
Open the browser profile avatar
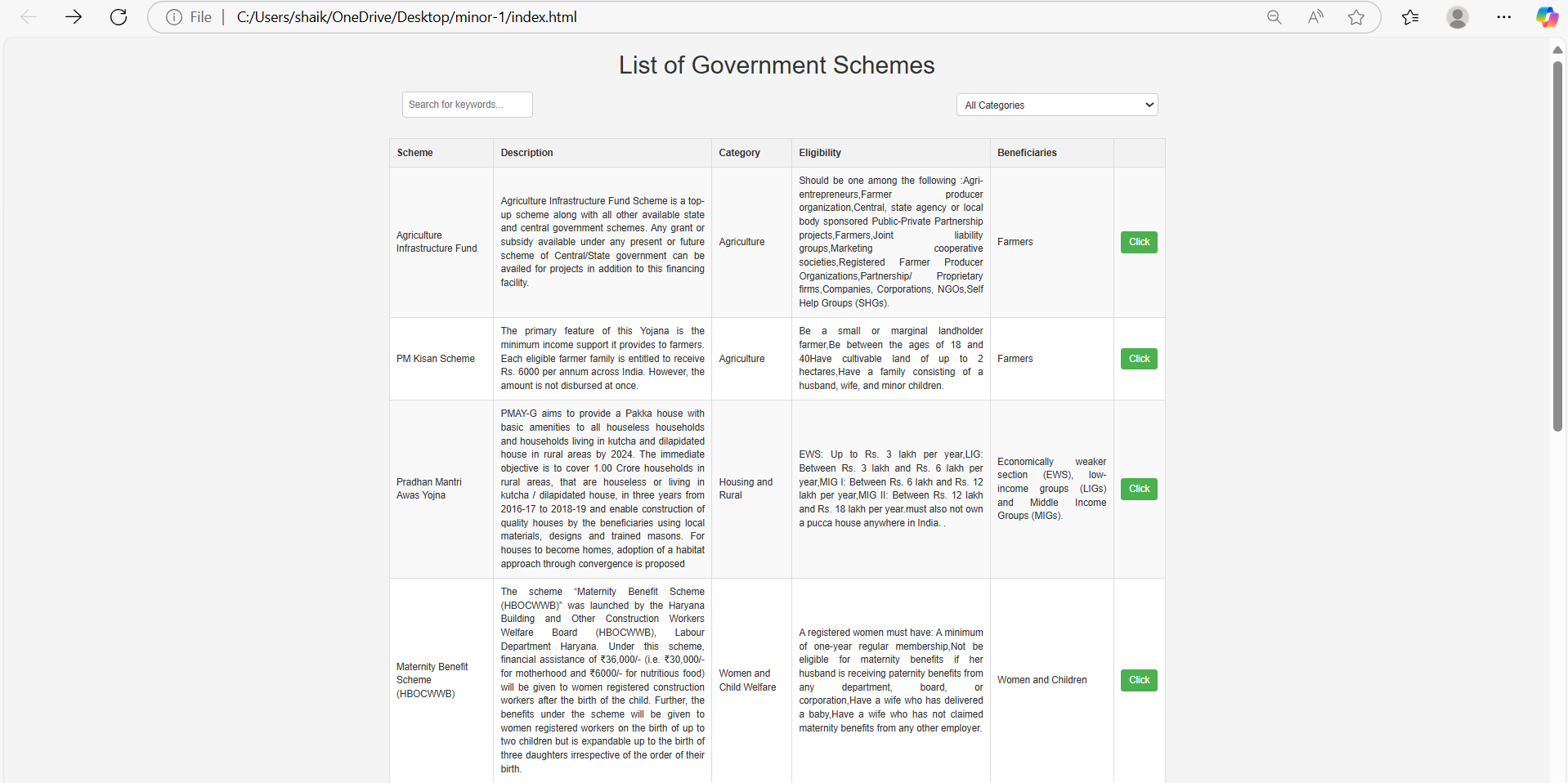pyautogui.click(x=1458, y=17)
